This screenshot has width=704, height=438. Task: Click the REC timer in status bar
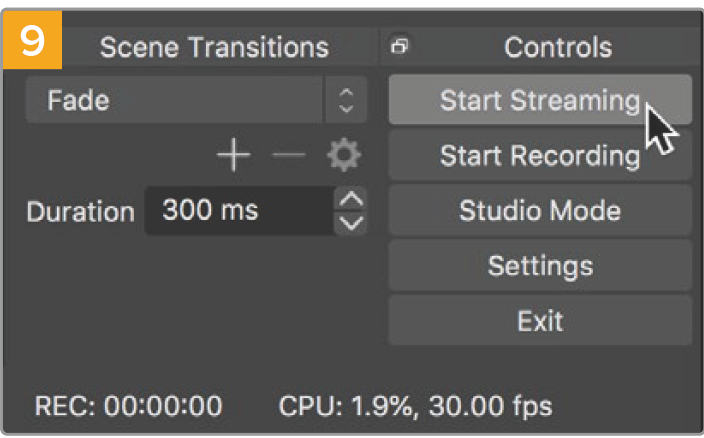129,407
